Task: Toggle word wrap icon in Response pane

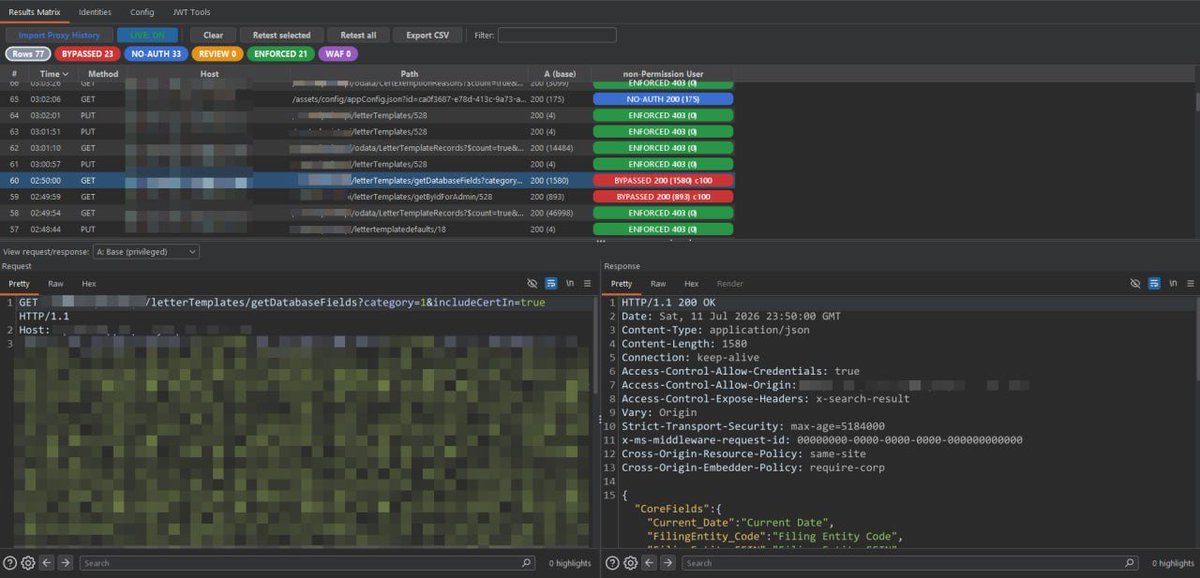Action: point(1154,284)
